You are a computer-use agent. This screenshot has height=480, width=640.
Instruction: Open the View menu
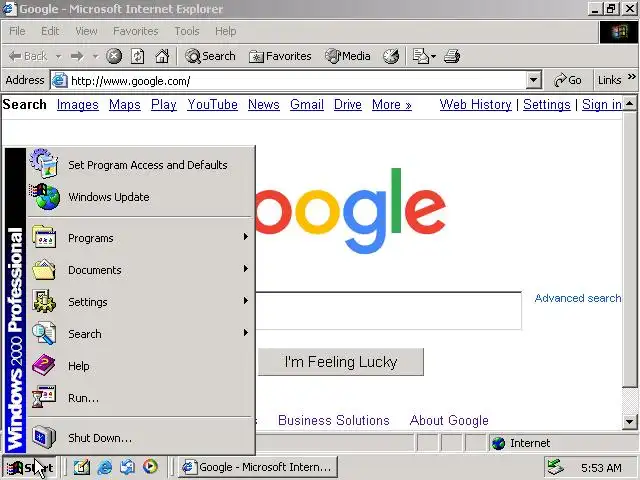tap(86, 31)
